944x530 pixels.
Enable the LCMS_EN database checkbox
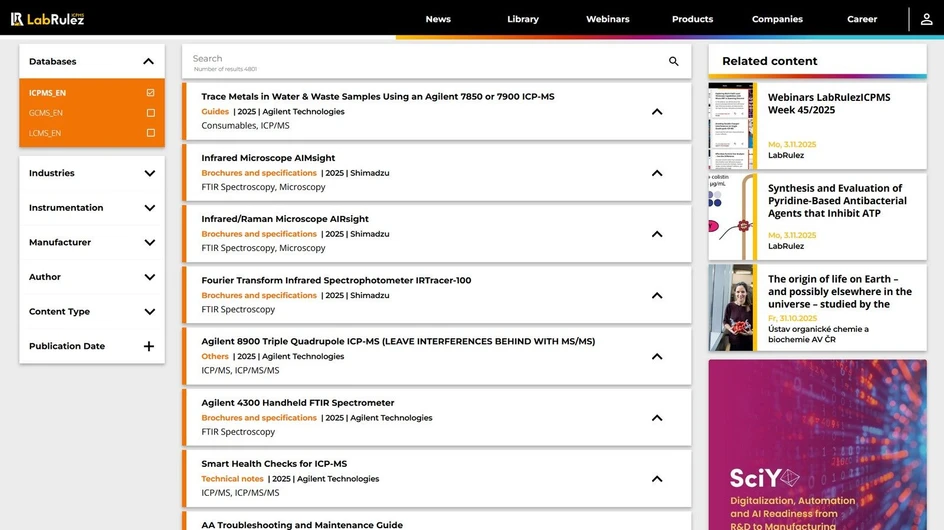click(151, 133)
